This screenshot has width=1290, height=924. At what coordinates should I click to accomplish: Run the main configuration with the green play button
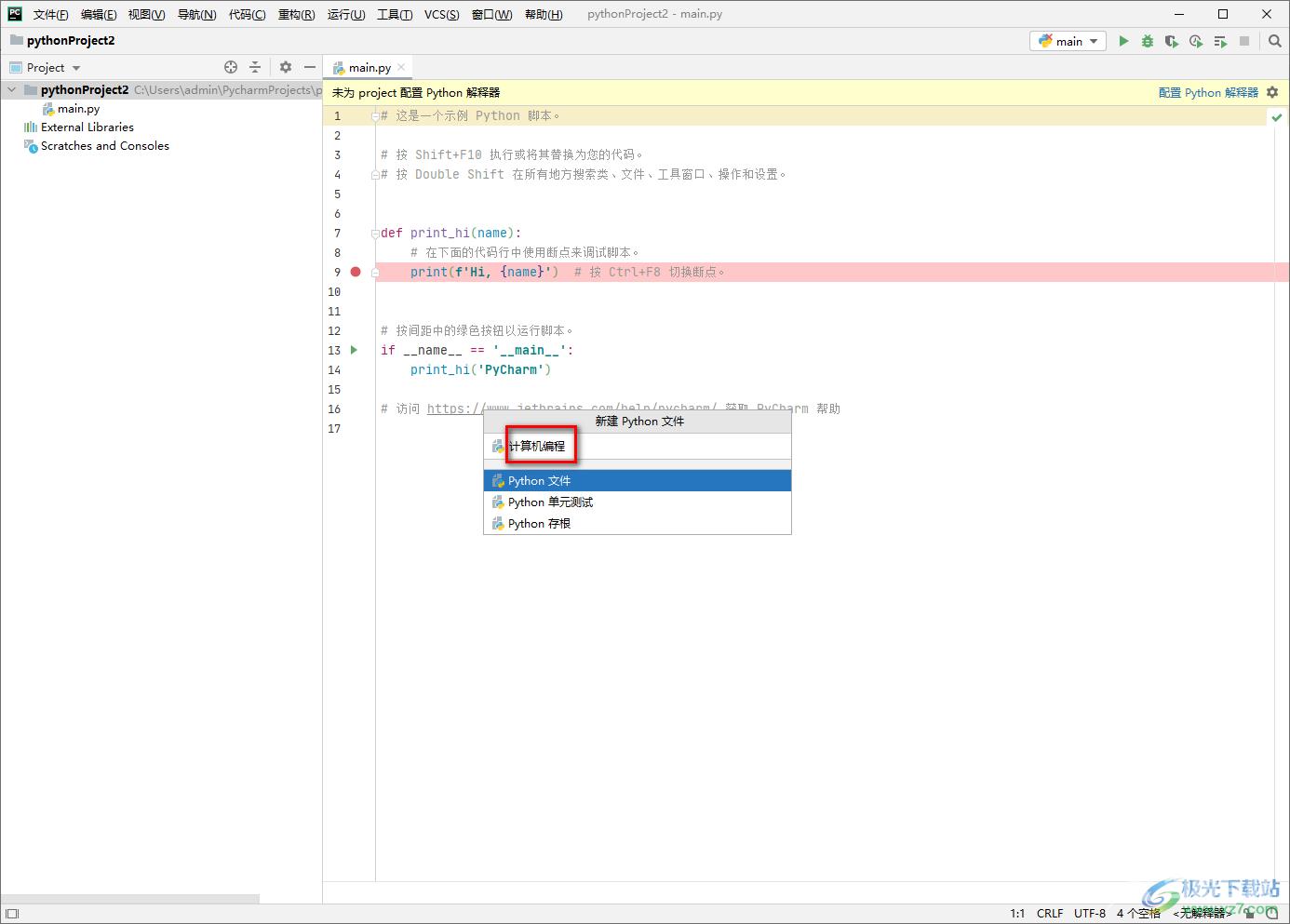(1123, 41)
